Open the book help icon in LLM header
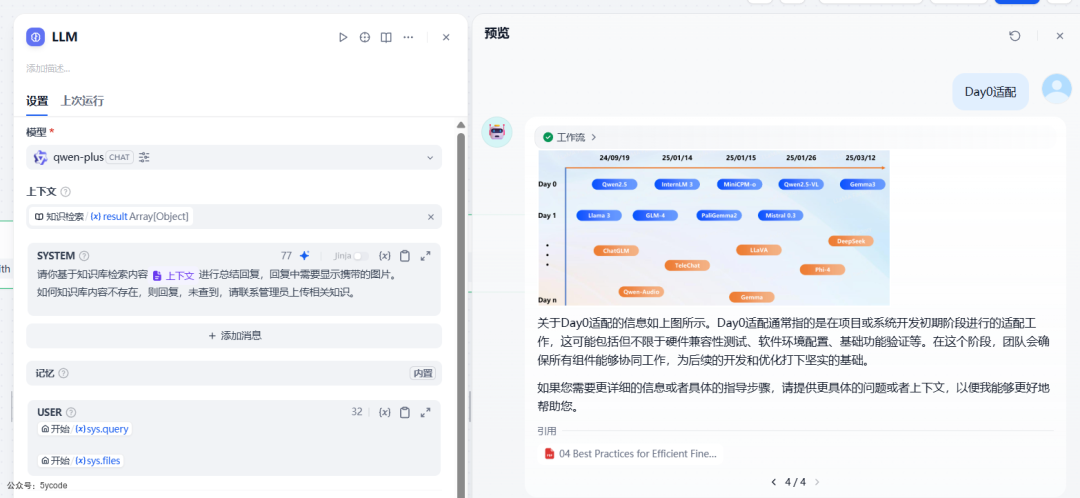 pos(386,37)
